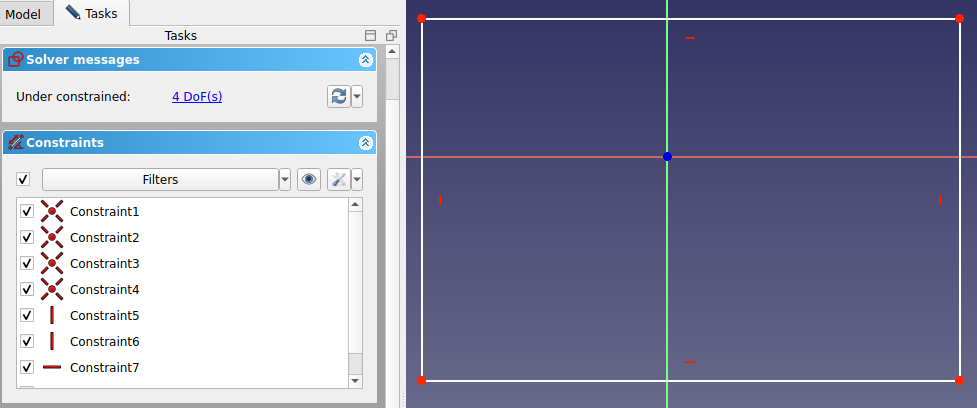Click the eye visibility button for constraints

[x=309, y=179]
